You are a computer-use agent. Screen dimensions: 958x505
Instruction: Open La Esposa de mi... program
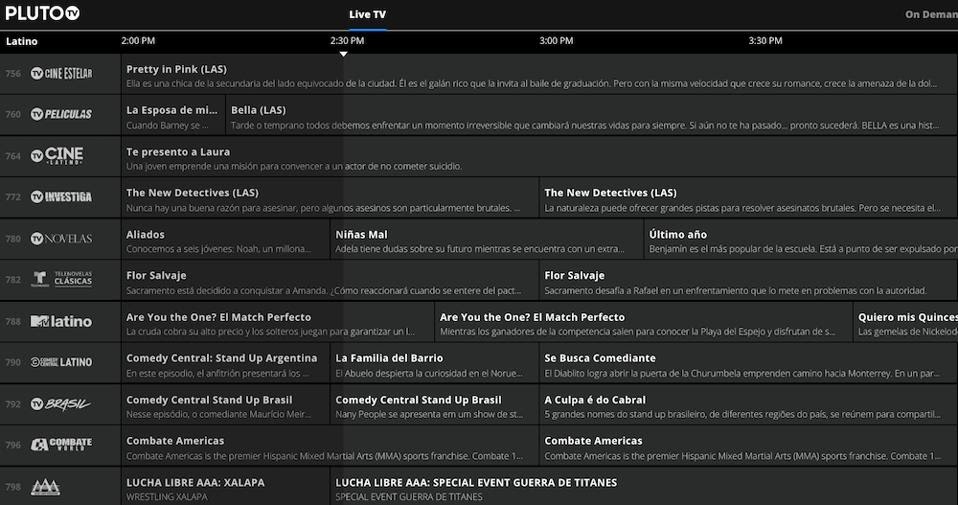coord(173,115)
